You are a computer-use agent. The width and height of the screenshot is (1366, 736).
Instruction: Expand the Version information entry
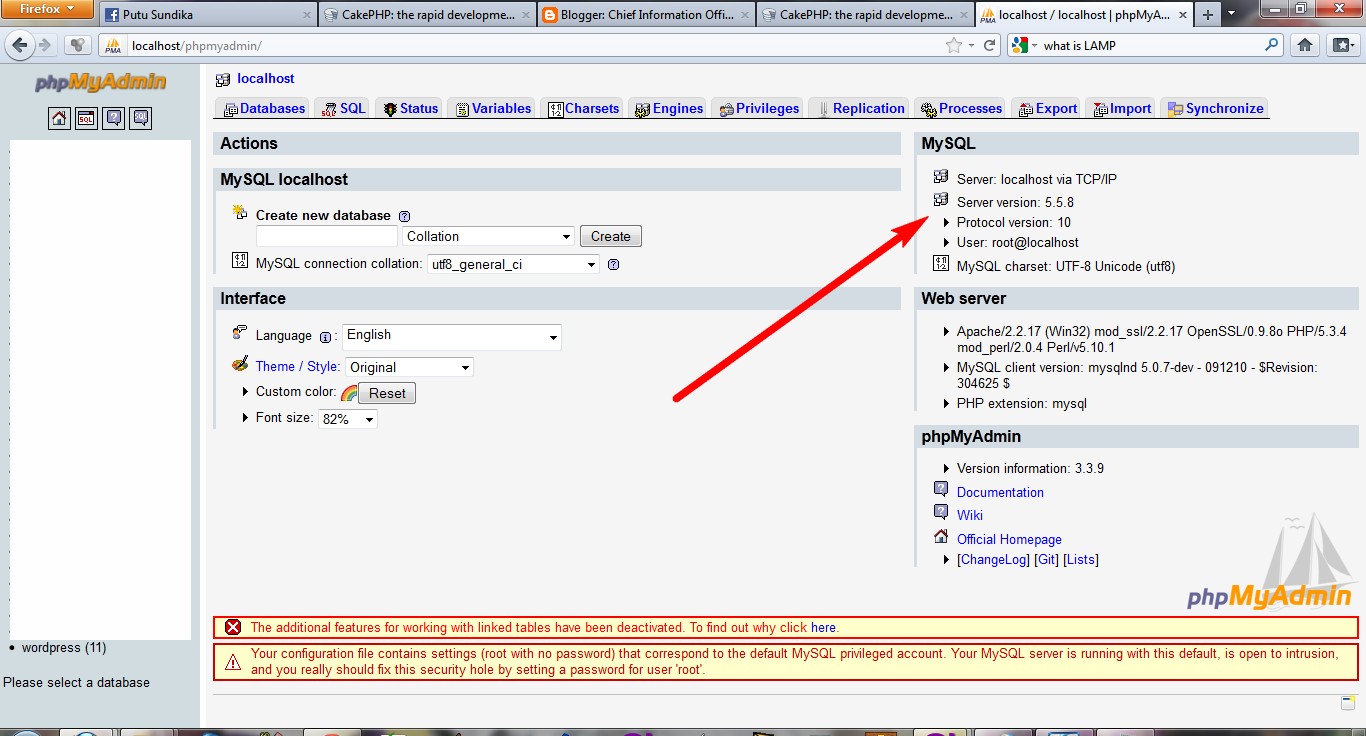click(x=946, y=468)
